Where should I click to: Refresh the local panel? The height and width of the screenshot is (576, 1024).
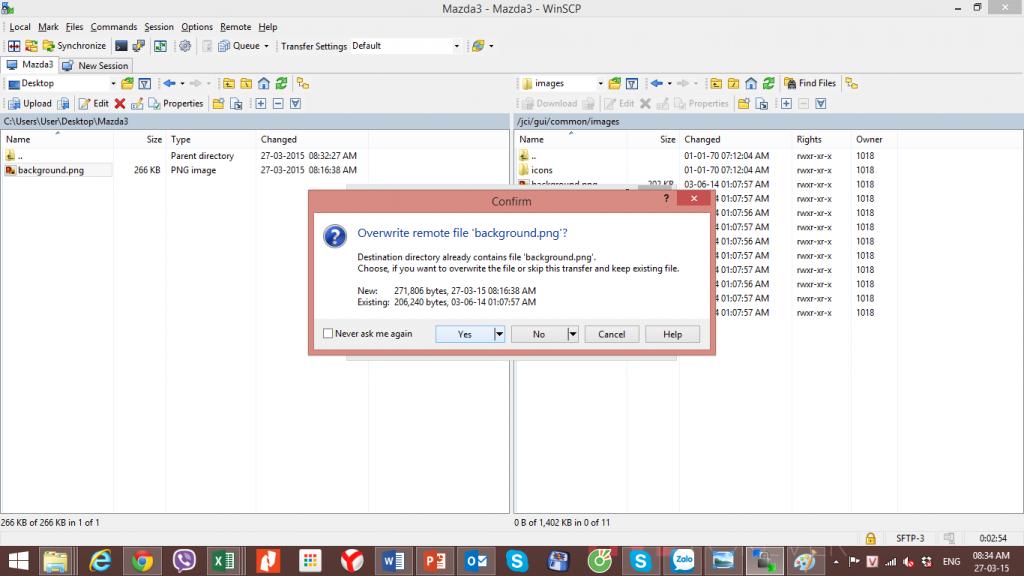pyautogui.click(x=281, y=84)
